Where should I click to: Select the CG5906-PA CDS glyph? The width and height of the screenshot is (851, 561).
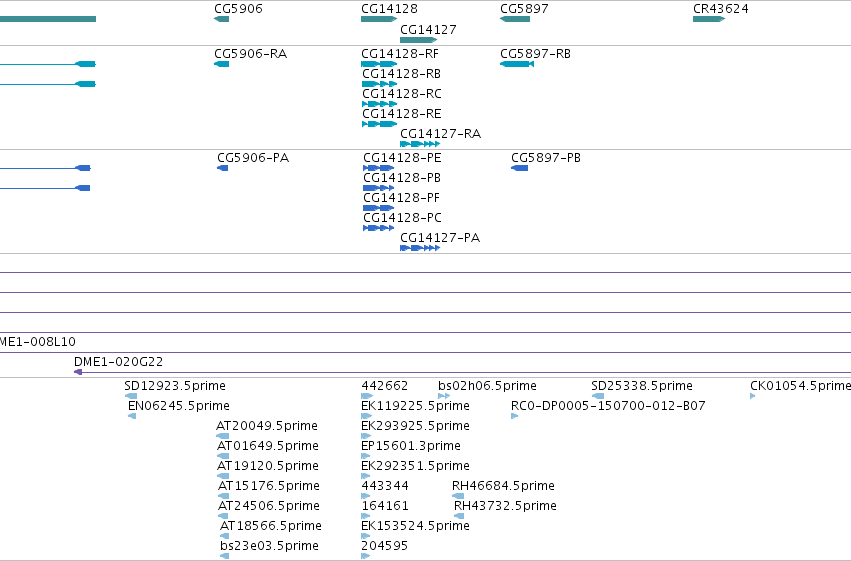(223, 168)
